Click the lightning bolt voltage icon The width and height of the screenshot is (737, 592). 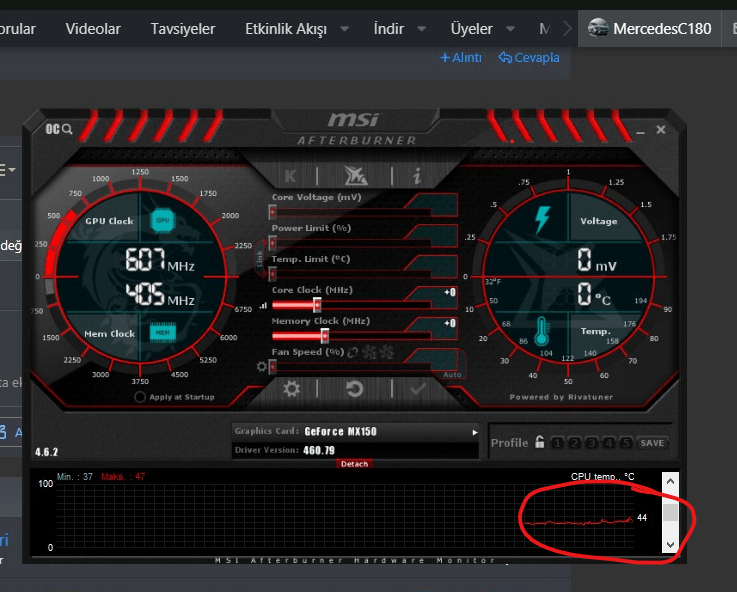542,219
